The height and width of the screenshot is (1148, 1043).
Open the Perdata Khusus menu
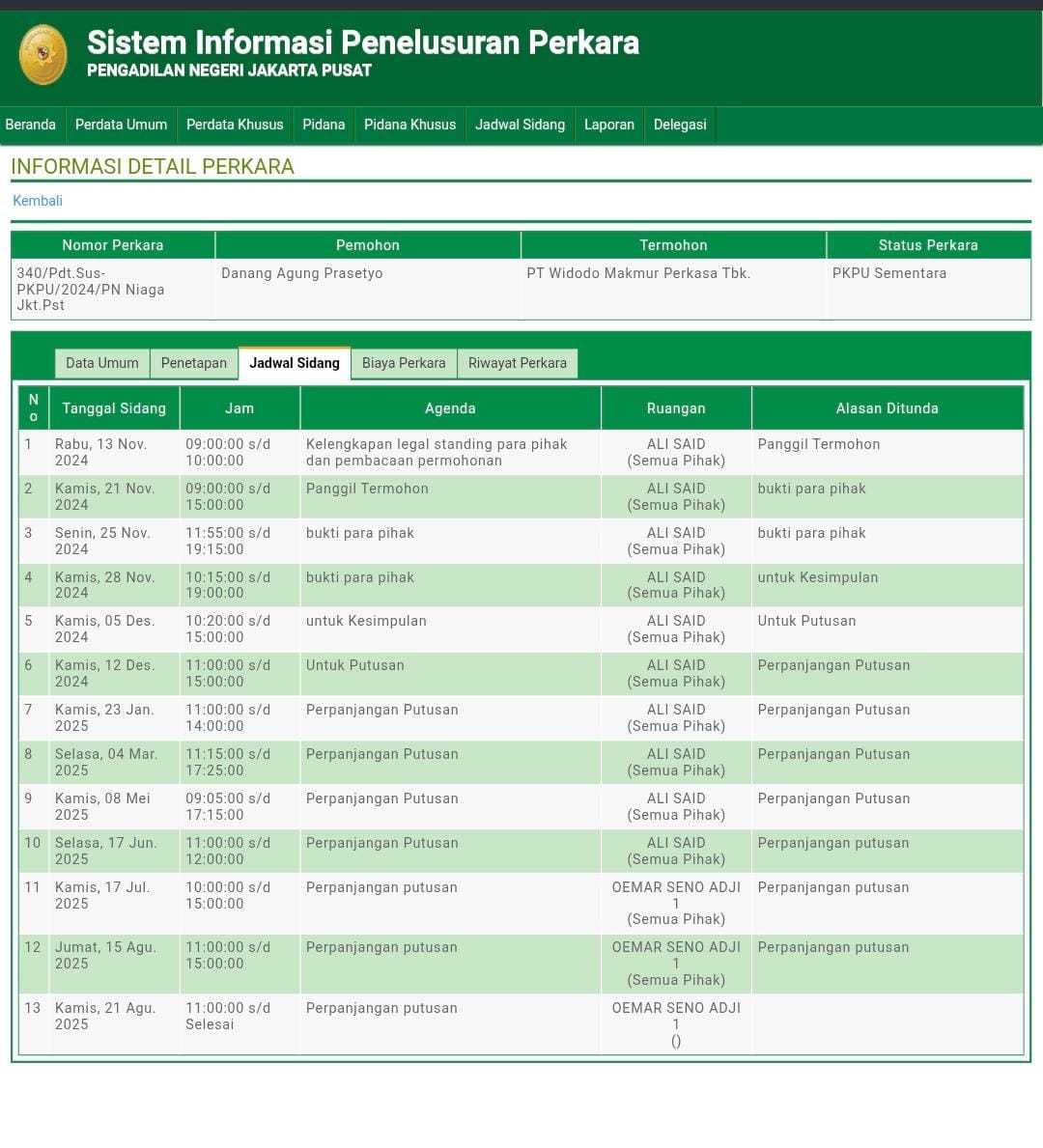click(x=235, y=125)
